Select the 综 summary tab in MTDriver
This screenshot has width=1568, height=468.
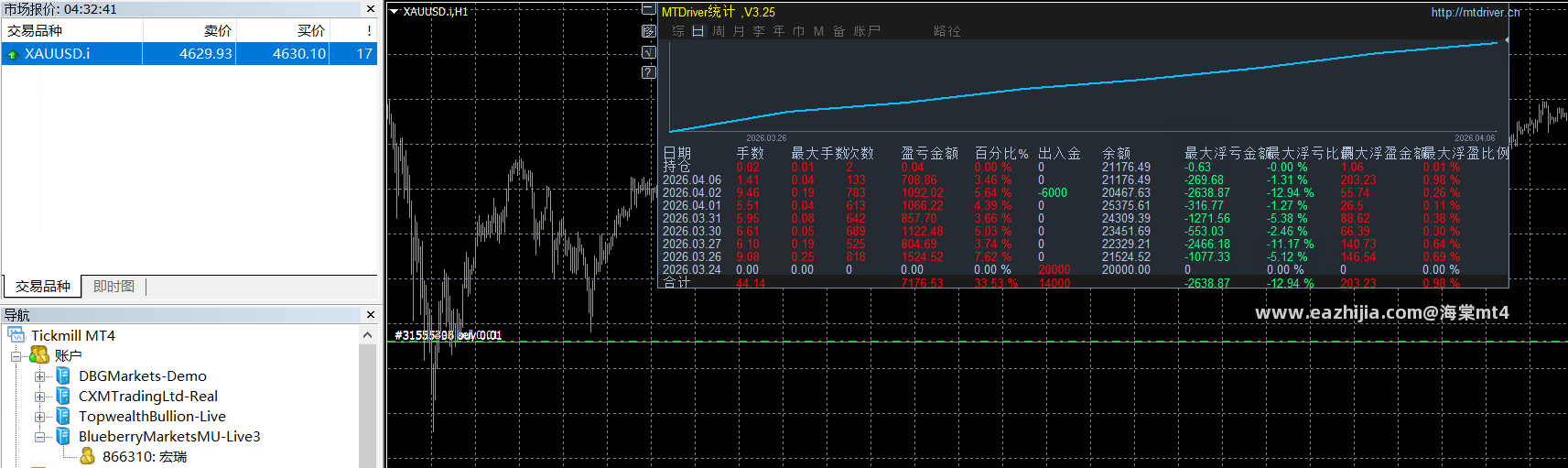tap(678, 31)
